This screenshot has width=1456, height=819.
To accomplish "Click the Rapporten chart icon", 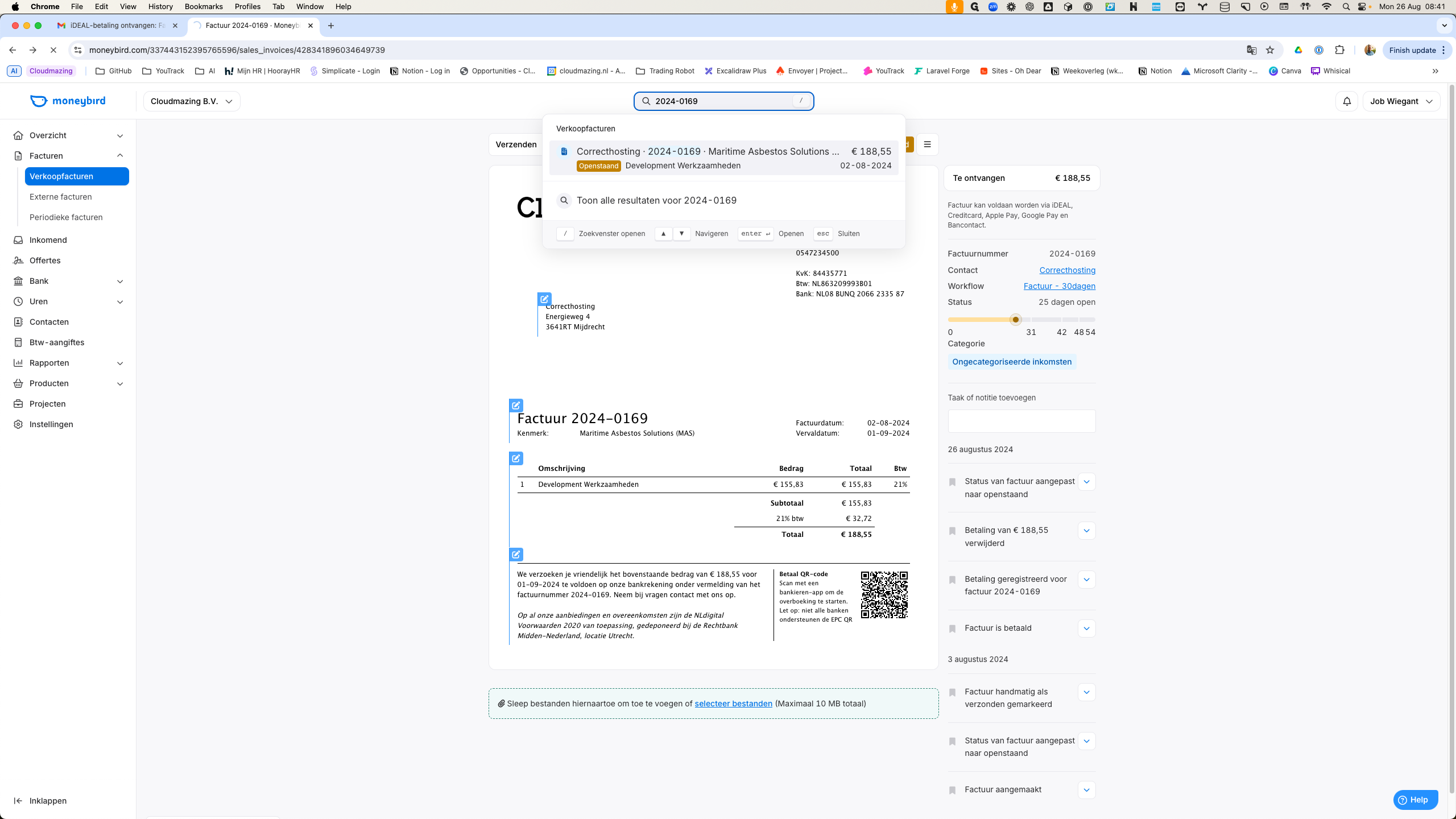I will (x=18, y=363).
